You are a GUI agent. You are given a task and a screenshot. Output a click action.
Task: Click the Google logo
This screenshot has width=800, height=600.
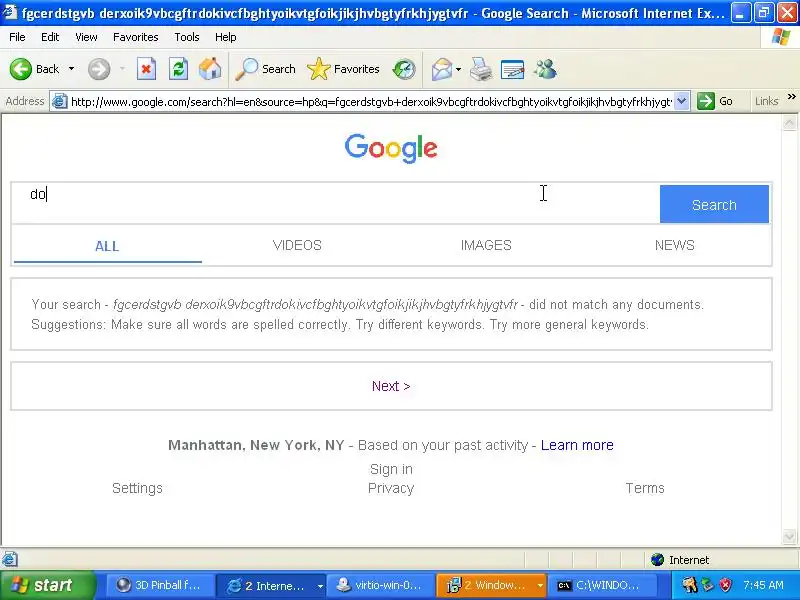pyautogui.click(x=391, y=148)
